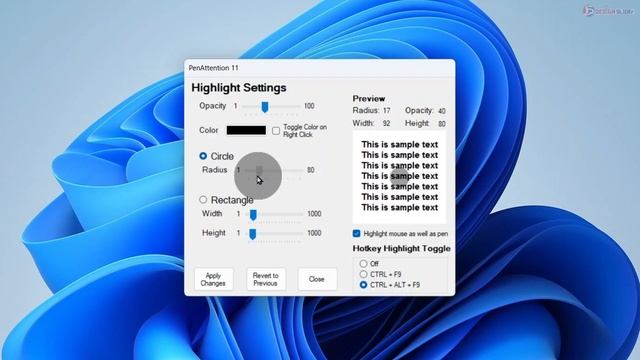Click the preview Radius value 17
Image resolution: width=640 pixels, height=360 pixels.
(x=387, y=111)
